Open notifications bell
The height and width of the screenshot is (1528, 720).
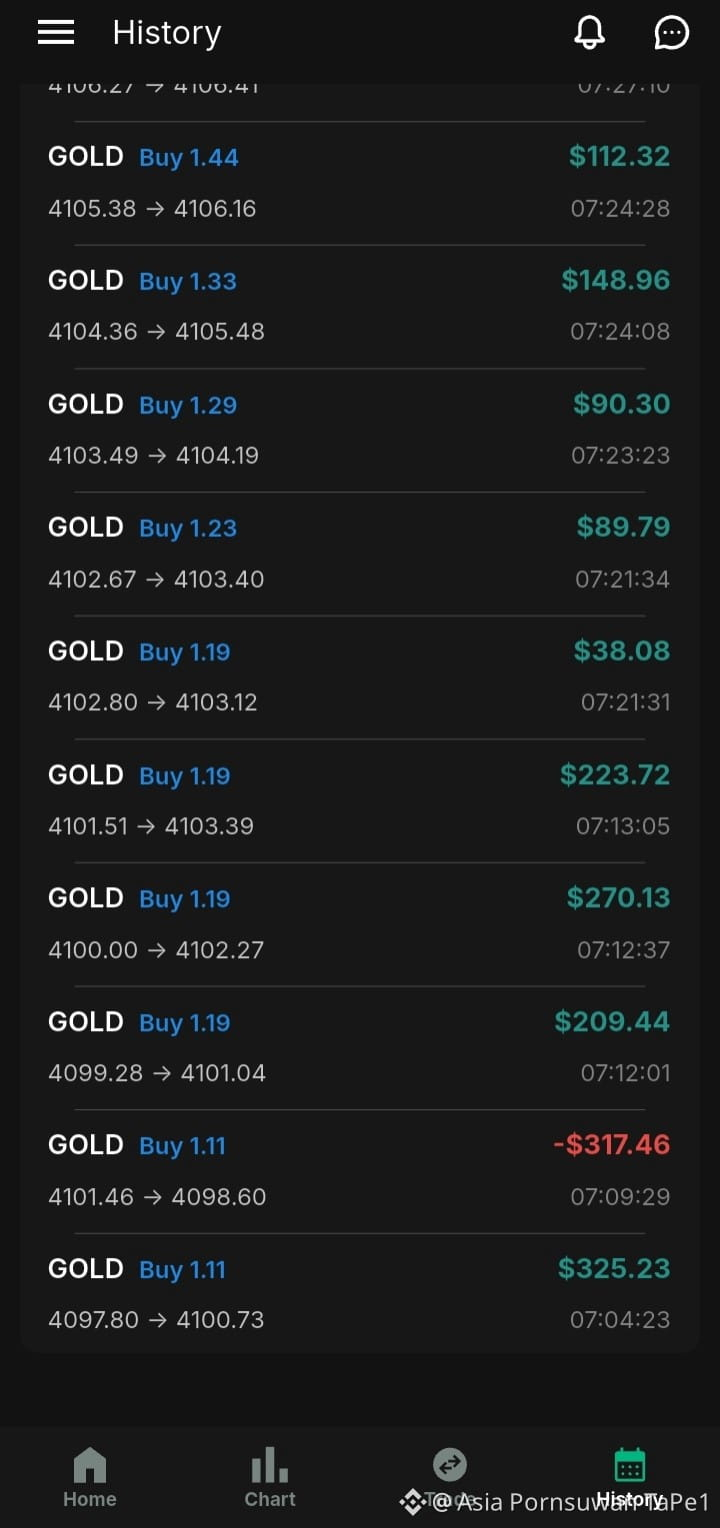590,33
